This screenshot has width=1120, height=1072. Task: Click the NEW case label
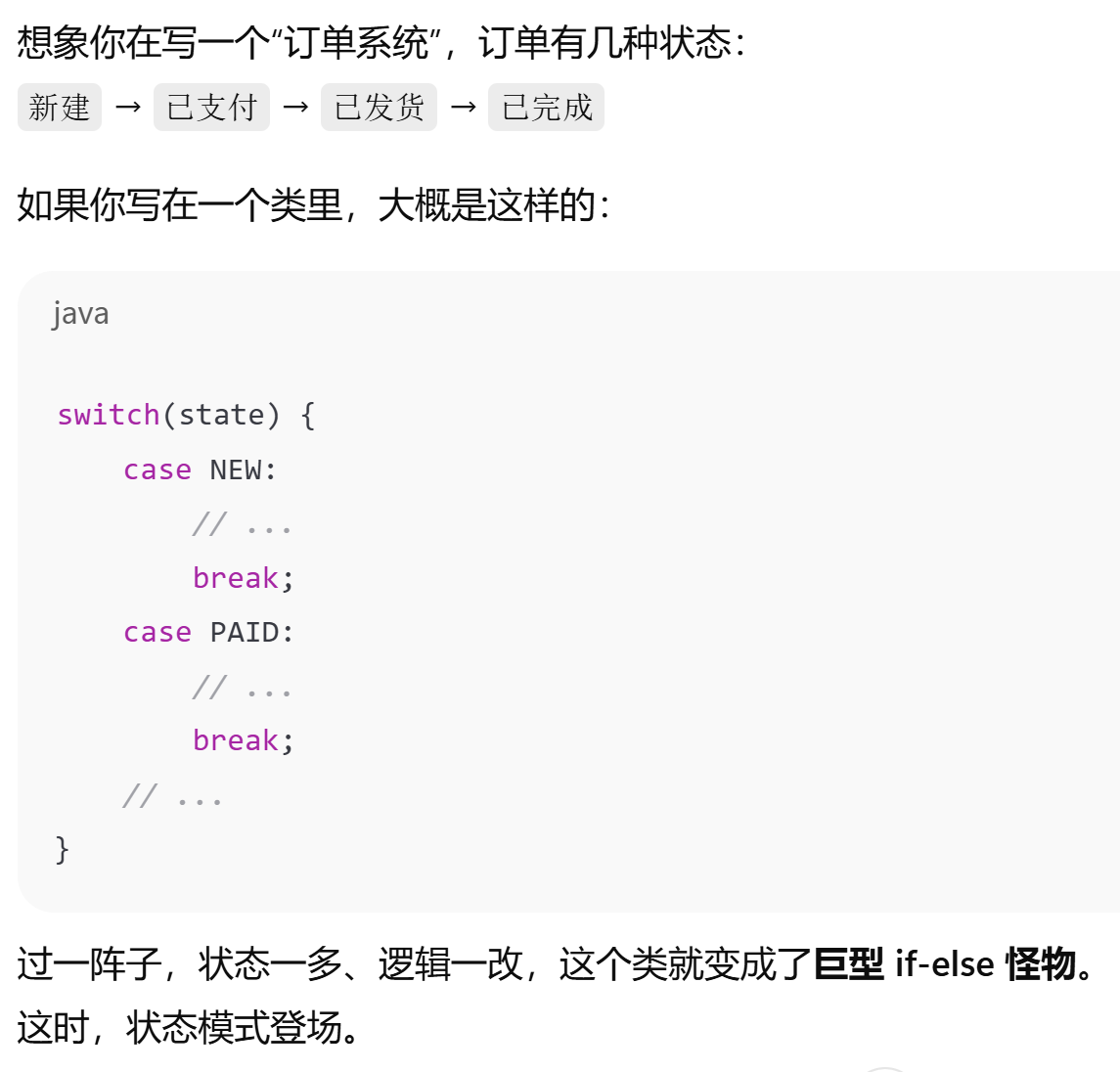click(236, 469)
